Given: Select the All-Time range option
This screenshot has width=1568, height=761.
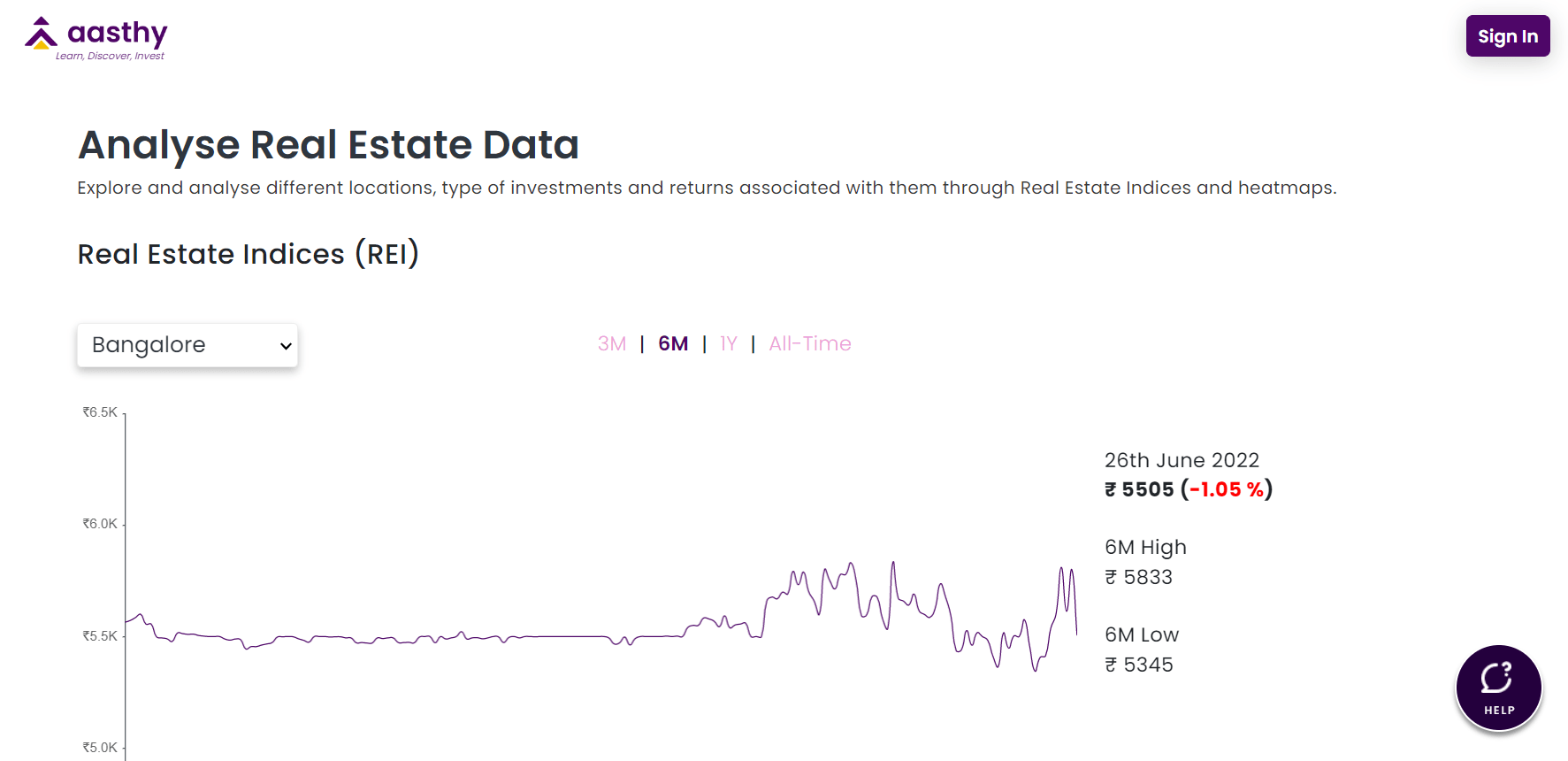Looking at the screenshot, I should pos(809,343).
